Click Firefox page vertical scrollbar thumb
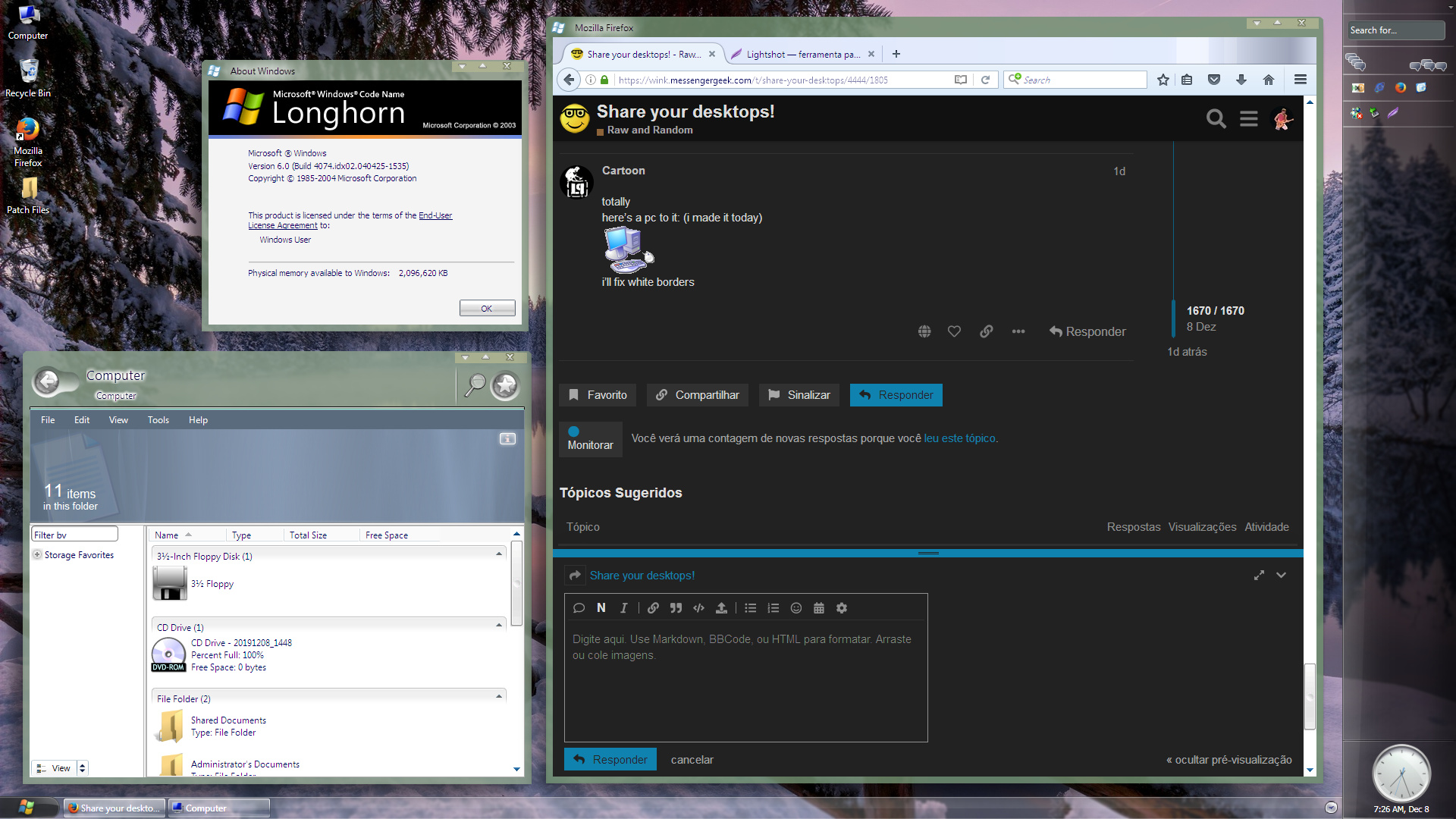1456x819 pixels. point(1310,696)
